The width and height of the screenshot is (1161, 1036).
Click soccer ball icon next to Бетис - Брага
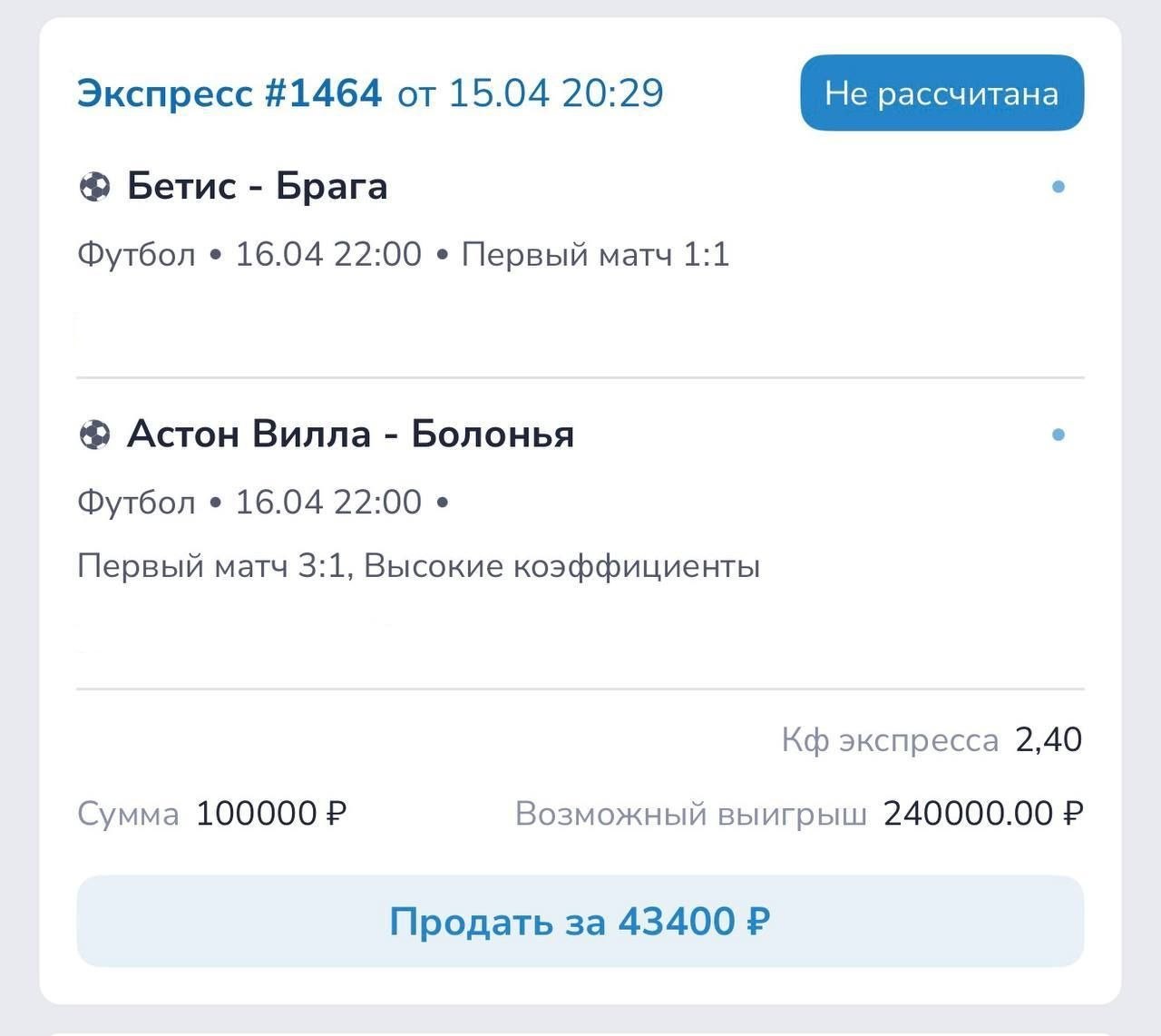pos(94,187)
